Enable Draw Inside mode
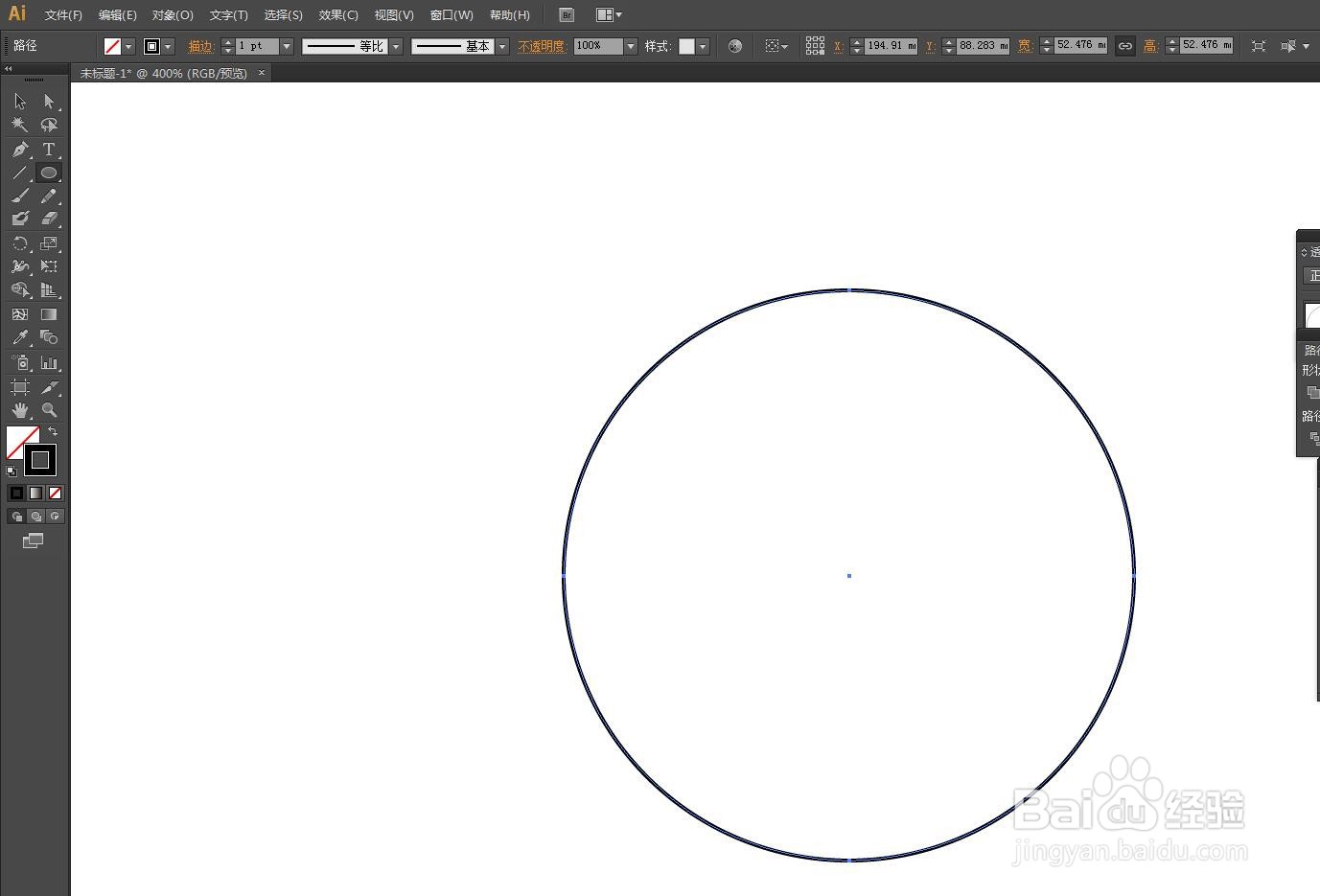The height and width of the screenshot is (896, 1320). 55,517
